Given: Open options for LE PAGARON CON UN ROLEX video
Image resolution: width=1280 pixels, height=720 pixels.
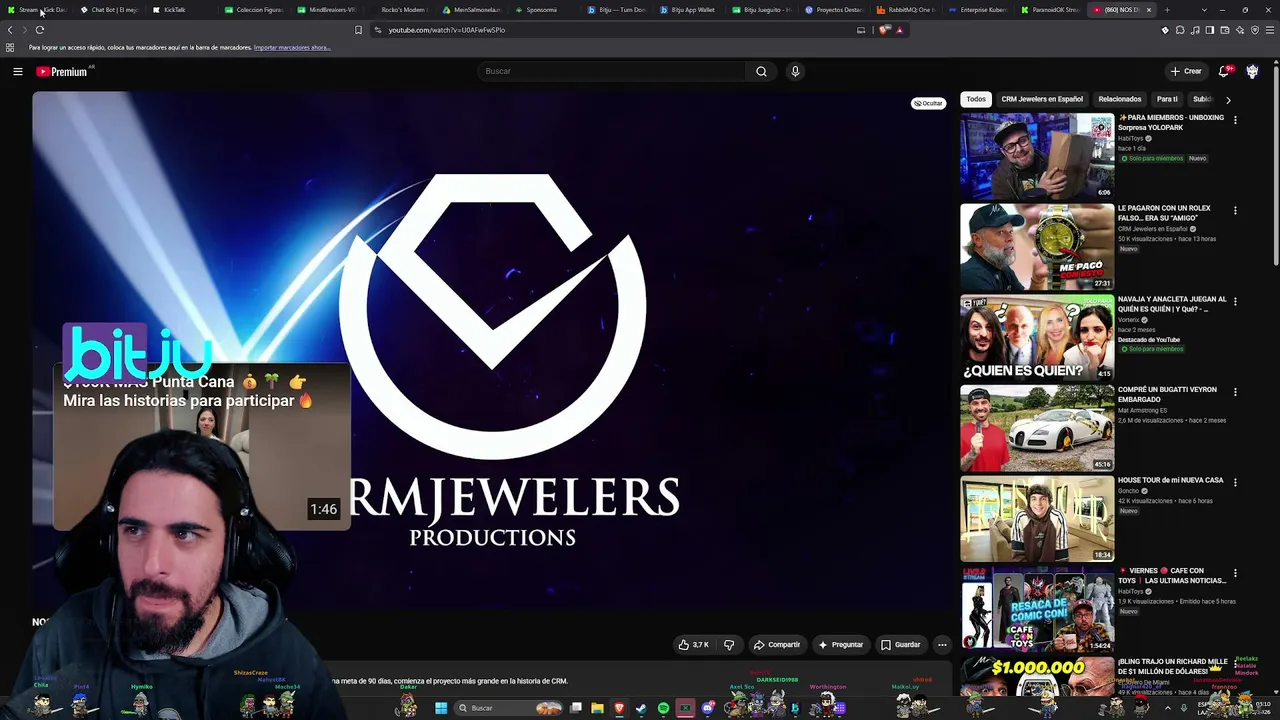Looking at the screenshot, I should (1235, 211).
